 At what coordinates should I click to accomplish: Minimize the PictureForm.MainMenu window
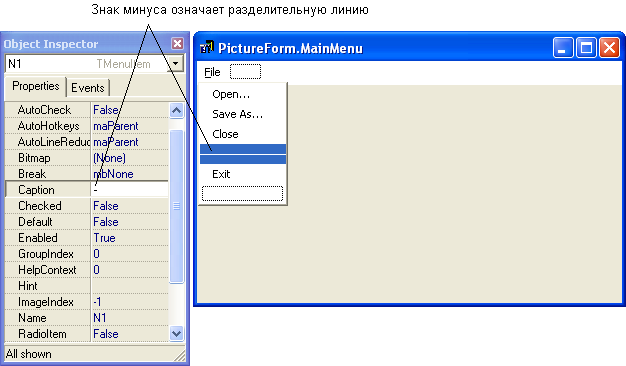point(563,48)
